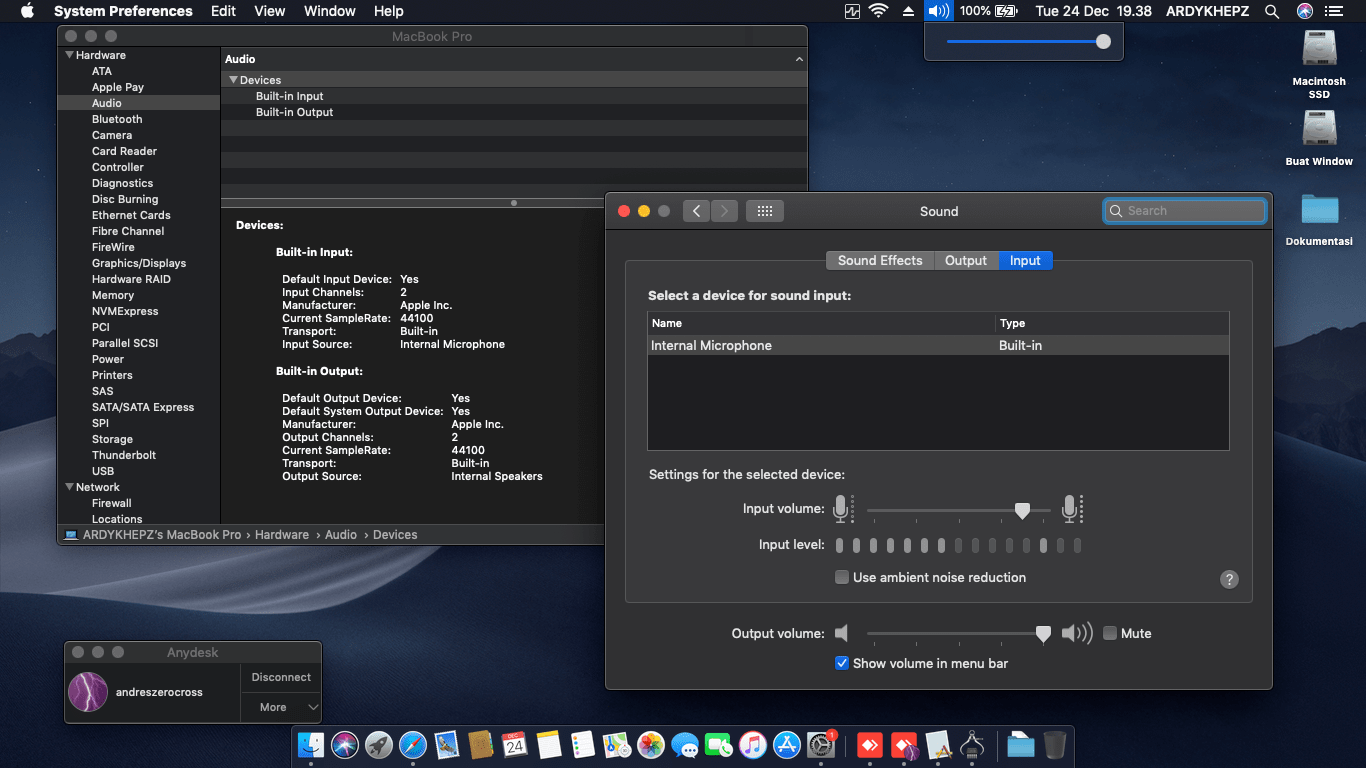This screenshot has height=768, width=1366.
Task: Collapse the Hardware section in the sidebar
Action: click(69, 55)
